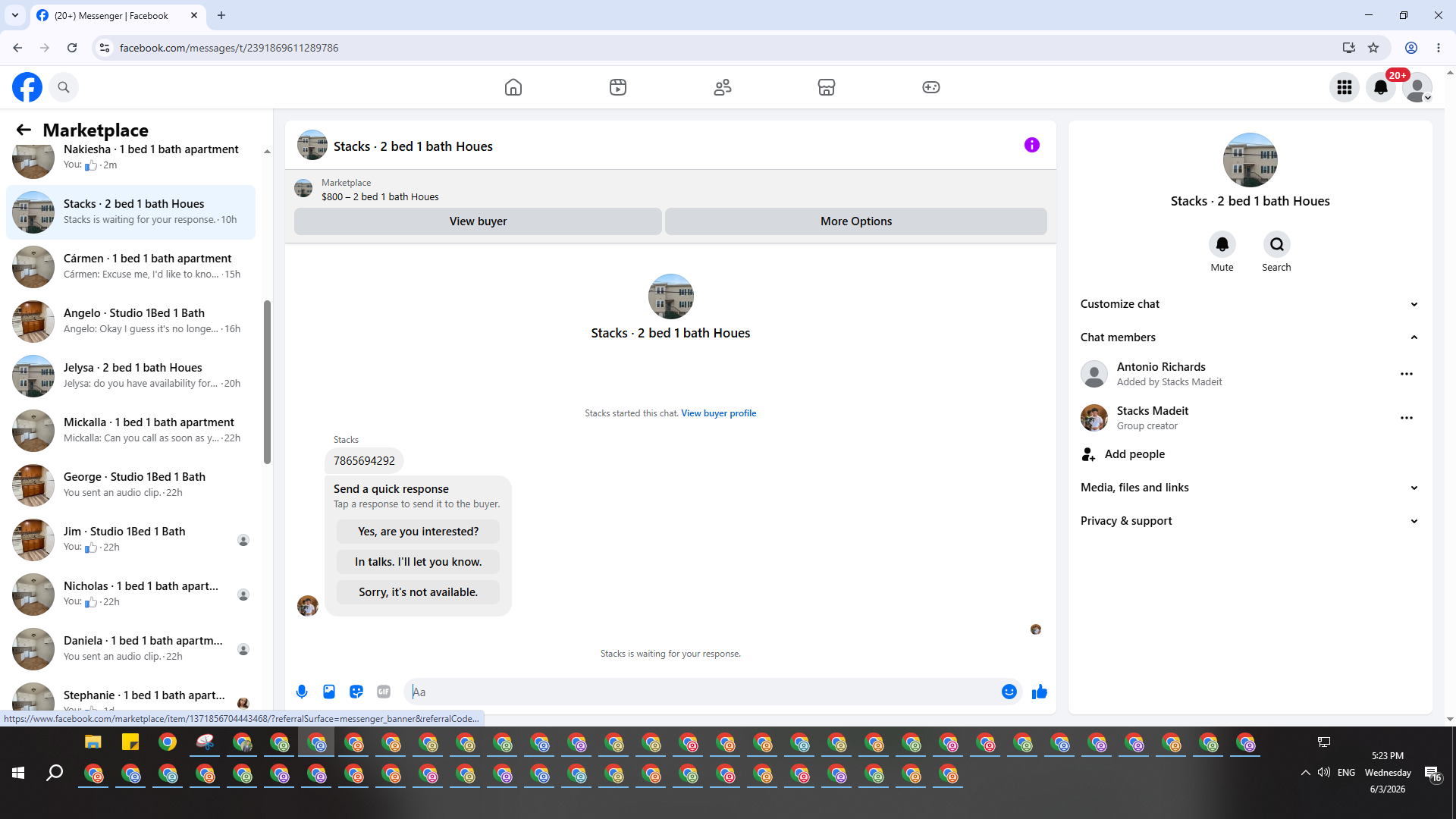Send quick reply 'In talks. I'll let you know.'
The width and height of the screenshot is (1456, 819).
tap(418, 562)
